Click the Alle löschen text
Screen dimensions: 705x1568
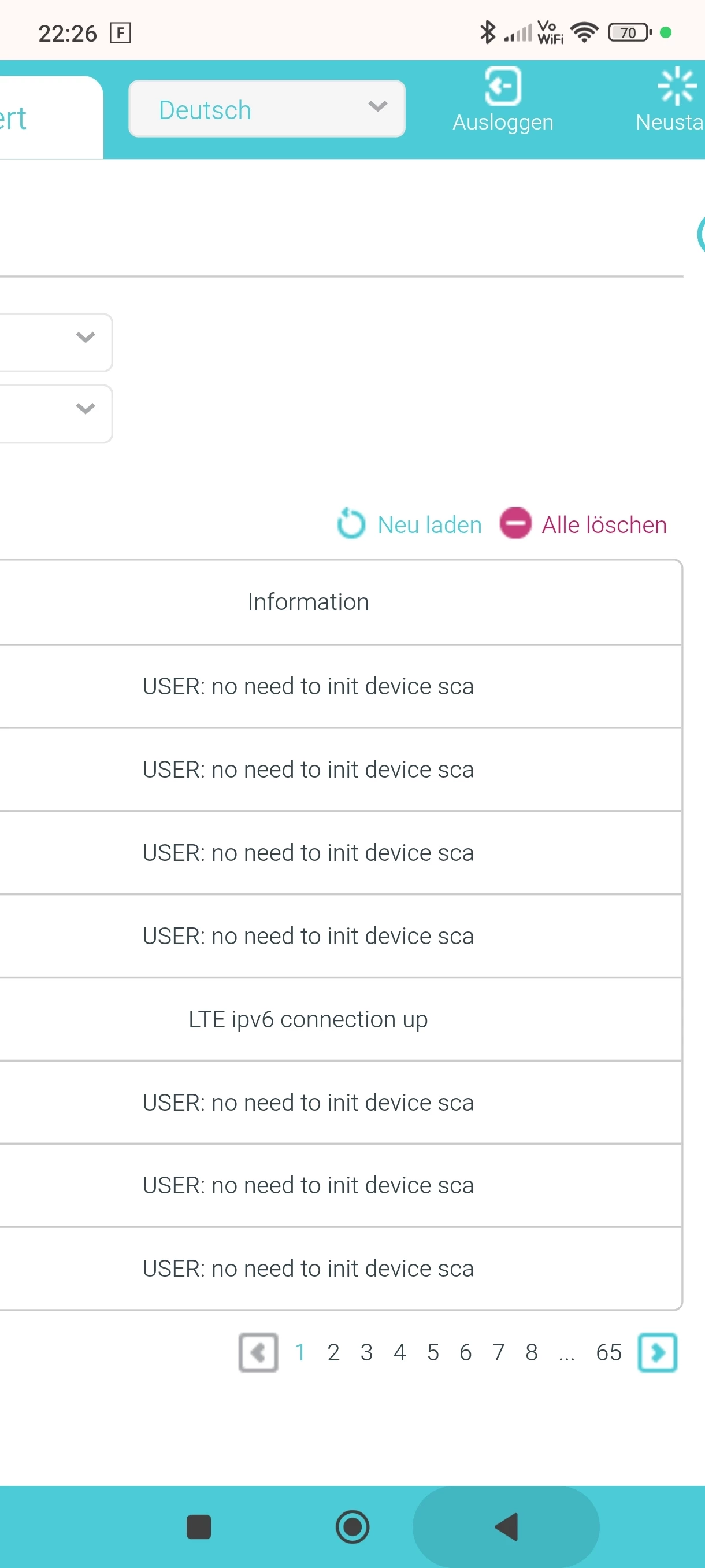(604, 525)
